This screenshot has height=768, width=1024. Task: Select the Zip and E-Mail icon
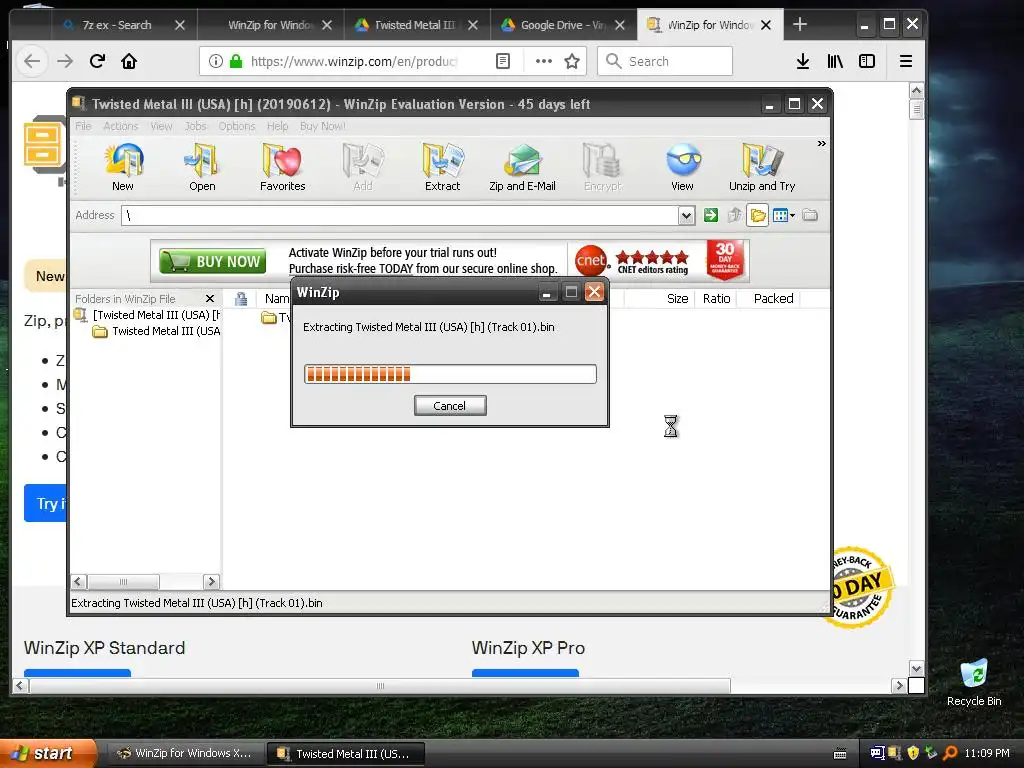tap(522, 167)
